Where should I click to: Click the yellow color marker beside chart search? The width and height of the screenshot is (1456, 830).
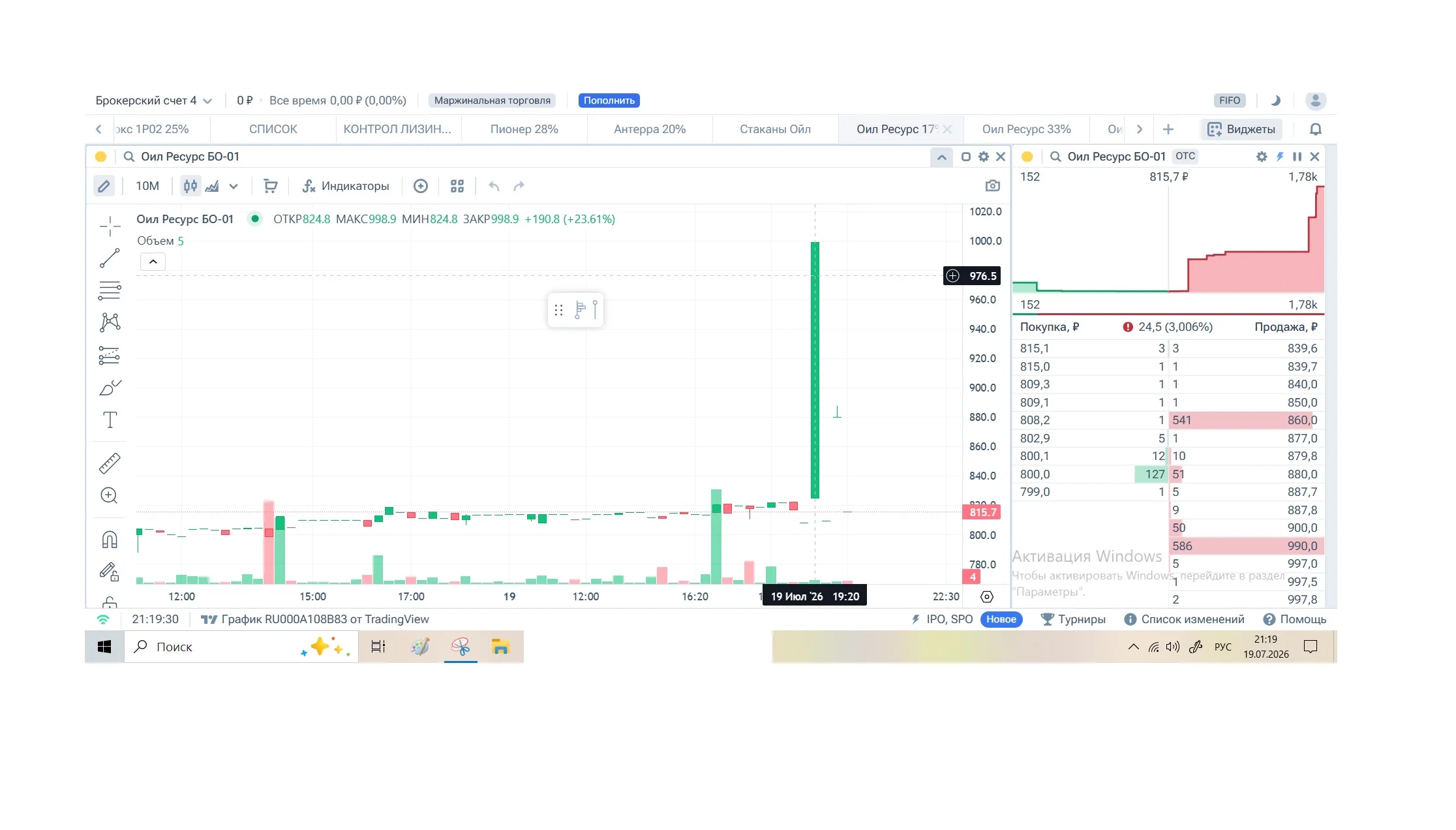pos(100,157)
